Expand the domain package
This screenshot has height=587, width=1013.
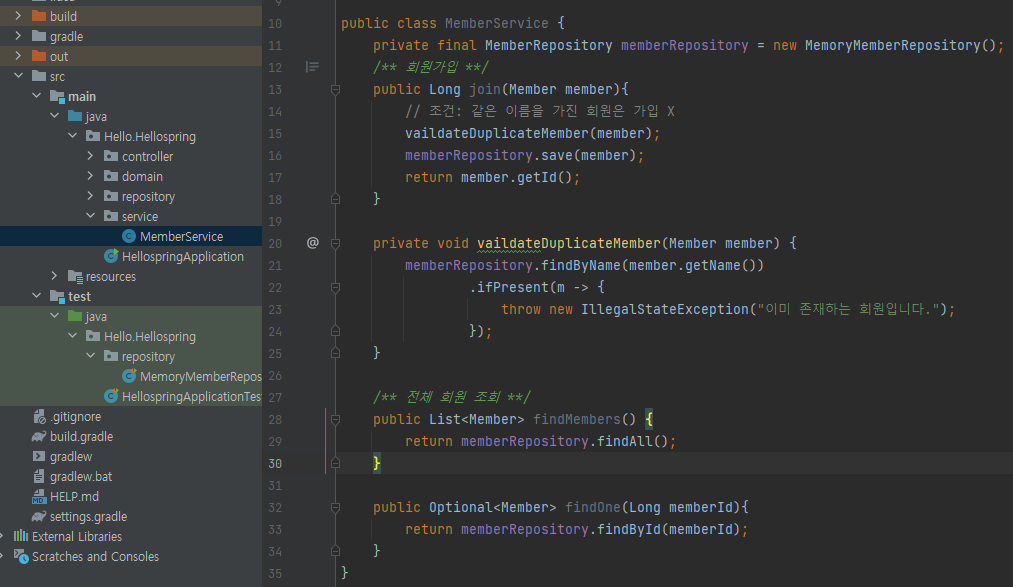90,176
